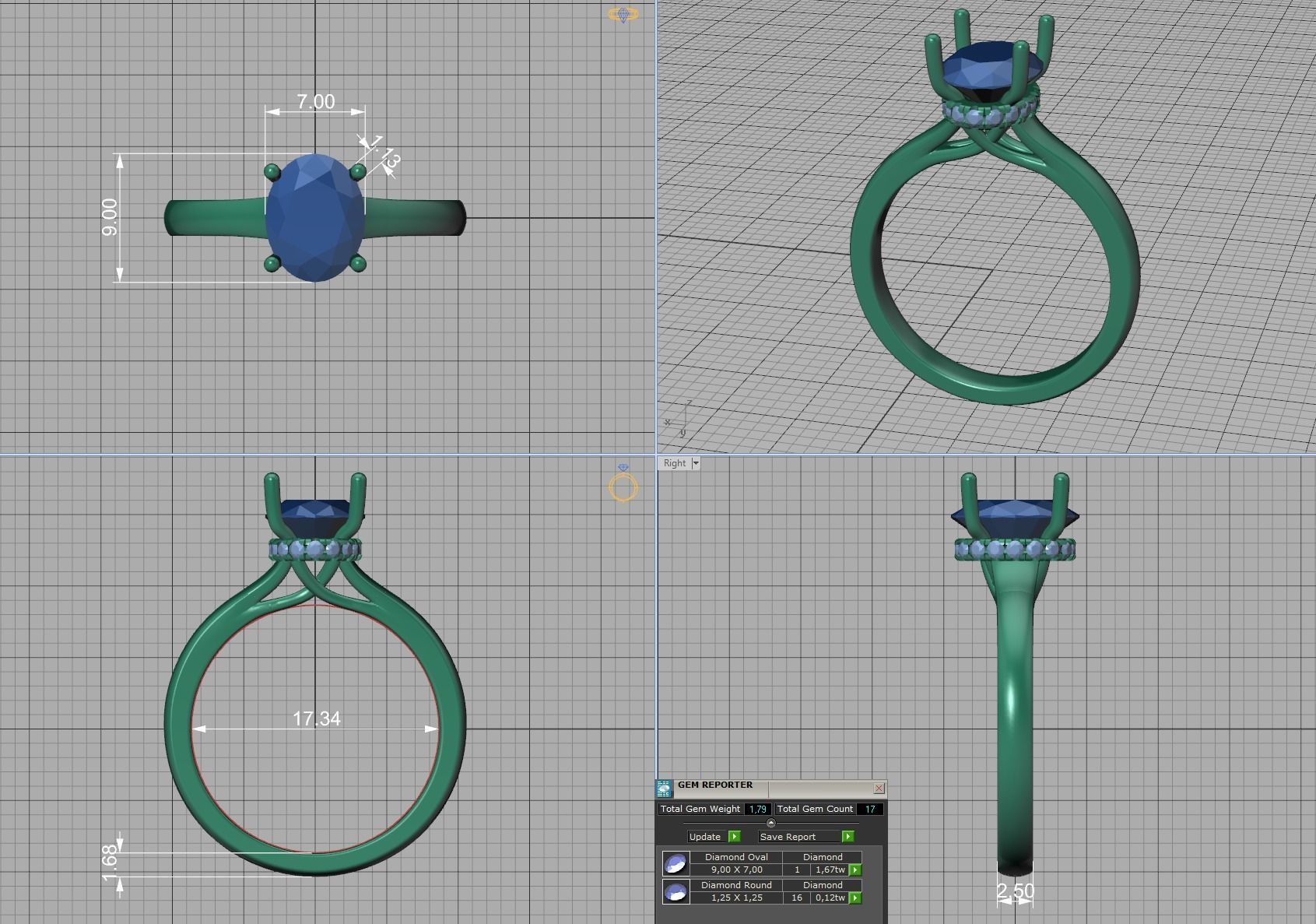Click the Gem Reporter panel icon
The image size is (1316, 924).
664,789
